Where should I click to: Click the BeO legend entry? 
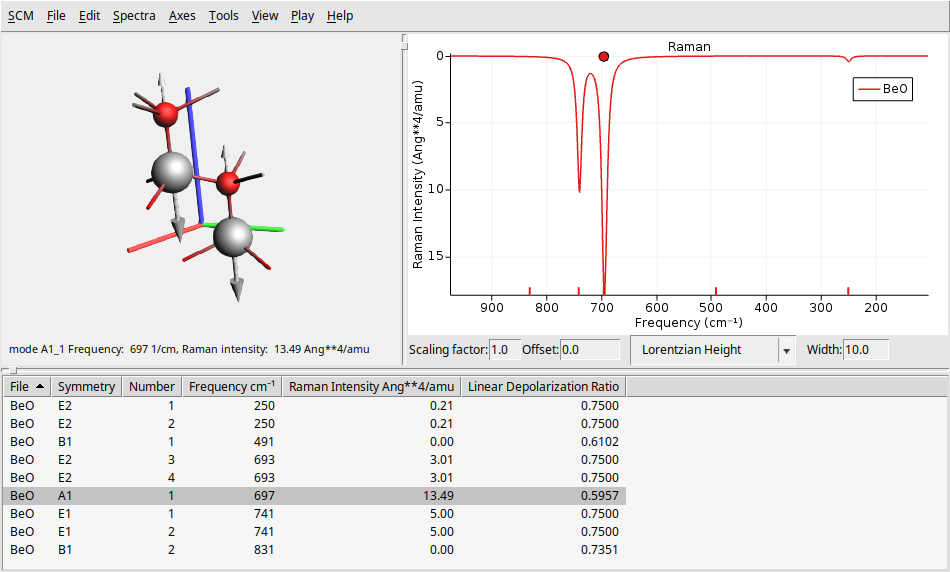[x=882, y=90]
